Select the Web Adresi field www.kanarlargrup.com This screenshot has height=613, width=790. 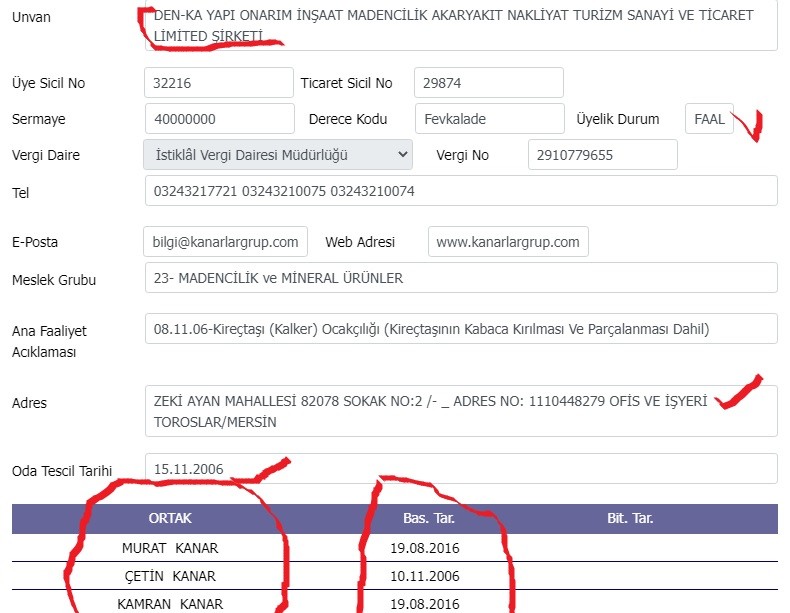pyautogui.click(x=508, y=242)
